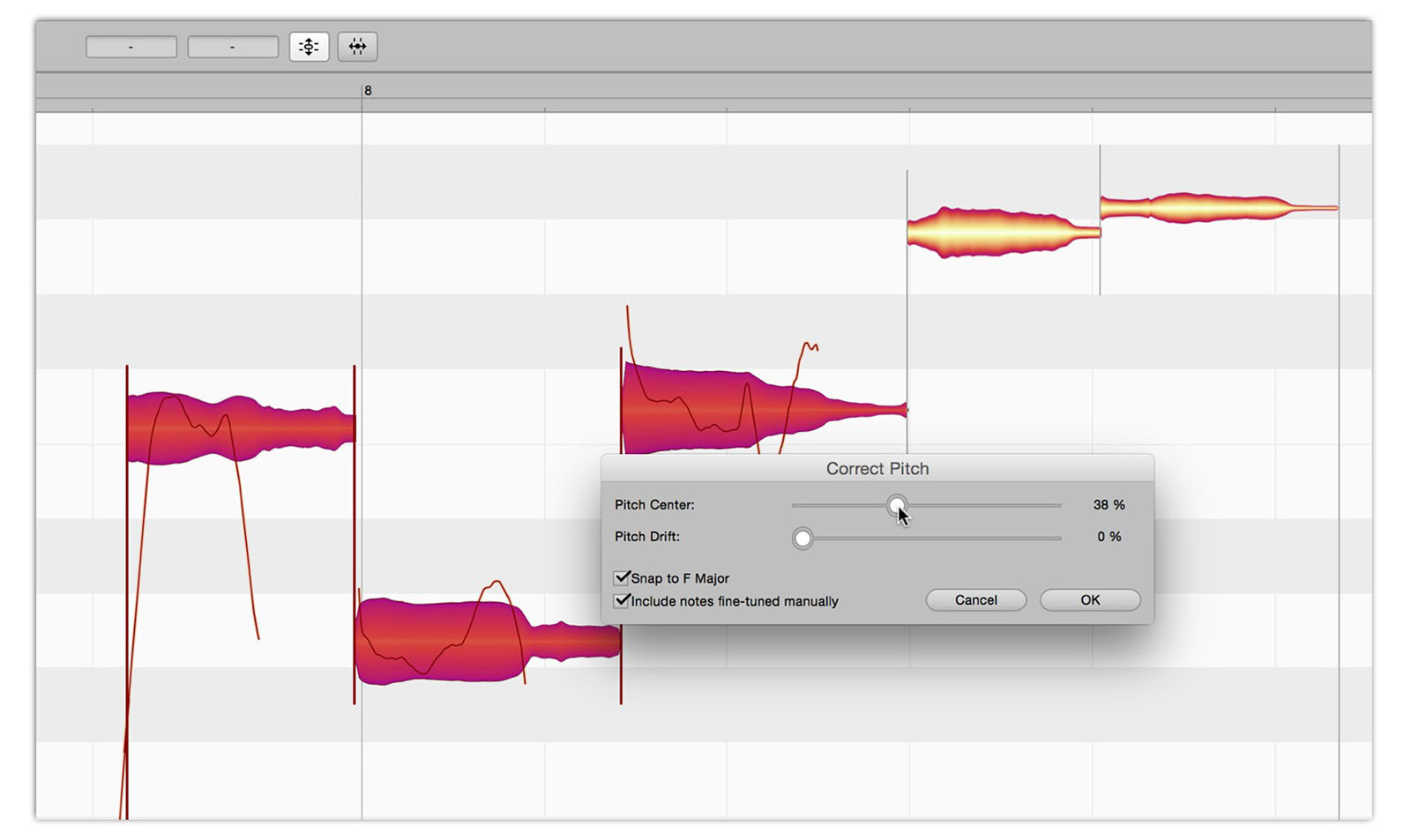Screen dimensions: 1411x840
Task: Click the Pitch Center slider handle
Action: pyautogui.click(x=896, y=505)
